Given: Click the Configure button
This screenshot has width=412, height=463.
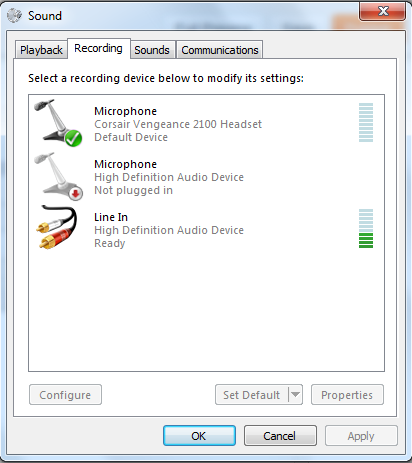Looking at the screenshot, I should pos(65,395).
